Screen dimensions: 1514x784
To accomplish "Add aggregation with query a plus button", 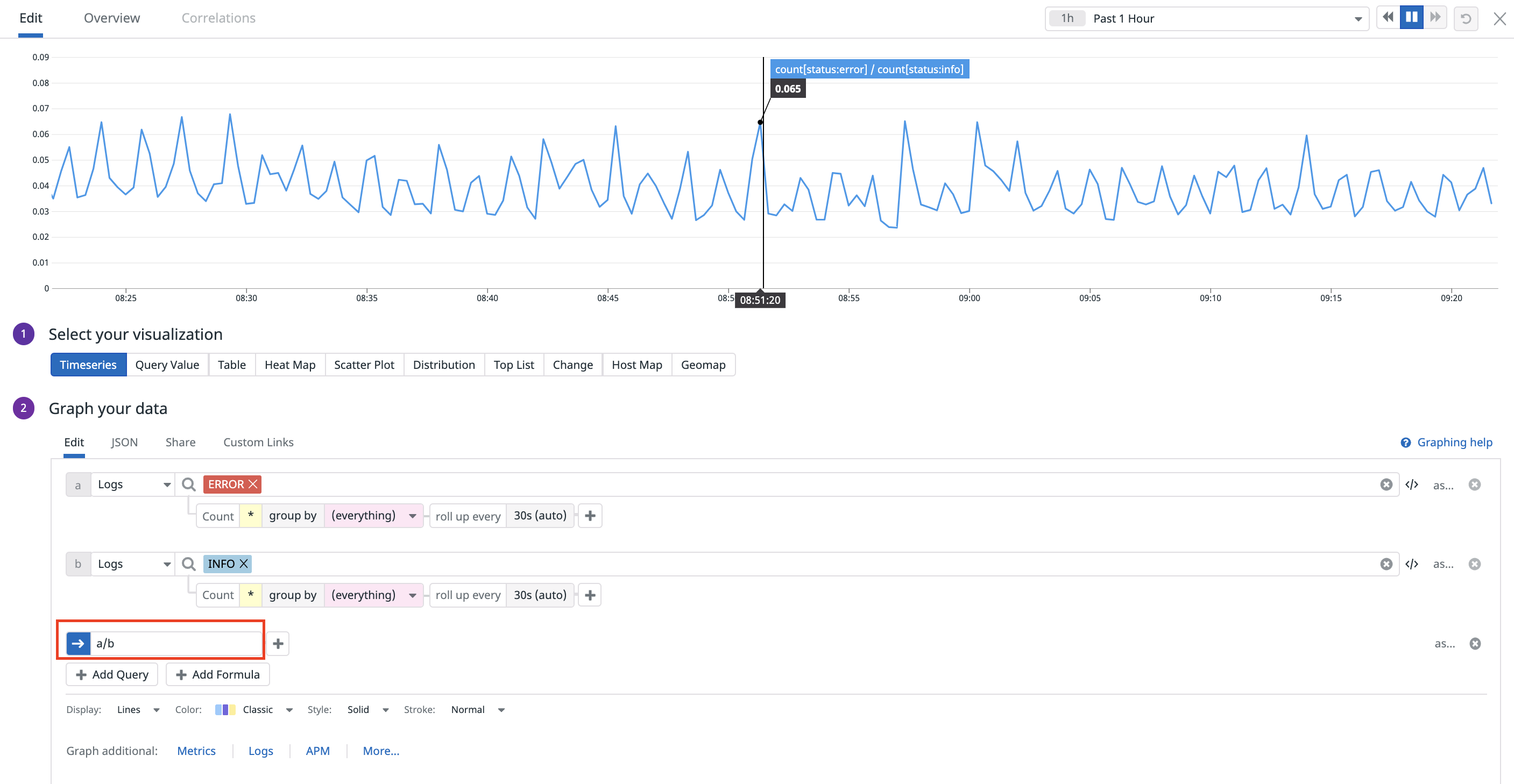I will pos(590,516).
